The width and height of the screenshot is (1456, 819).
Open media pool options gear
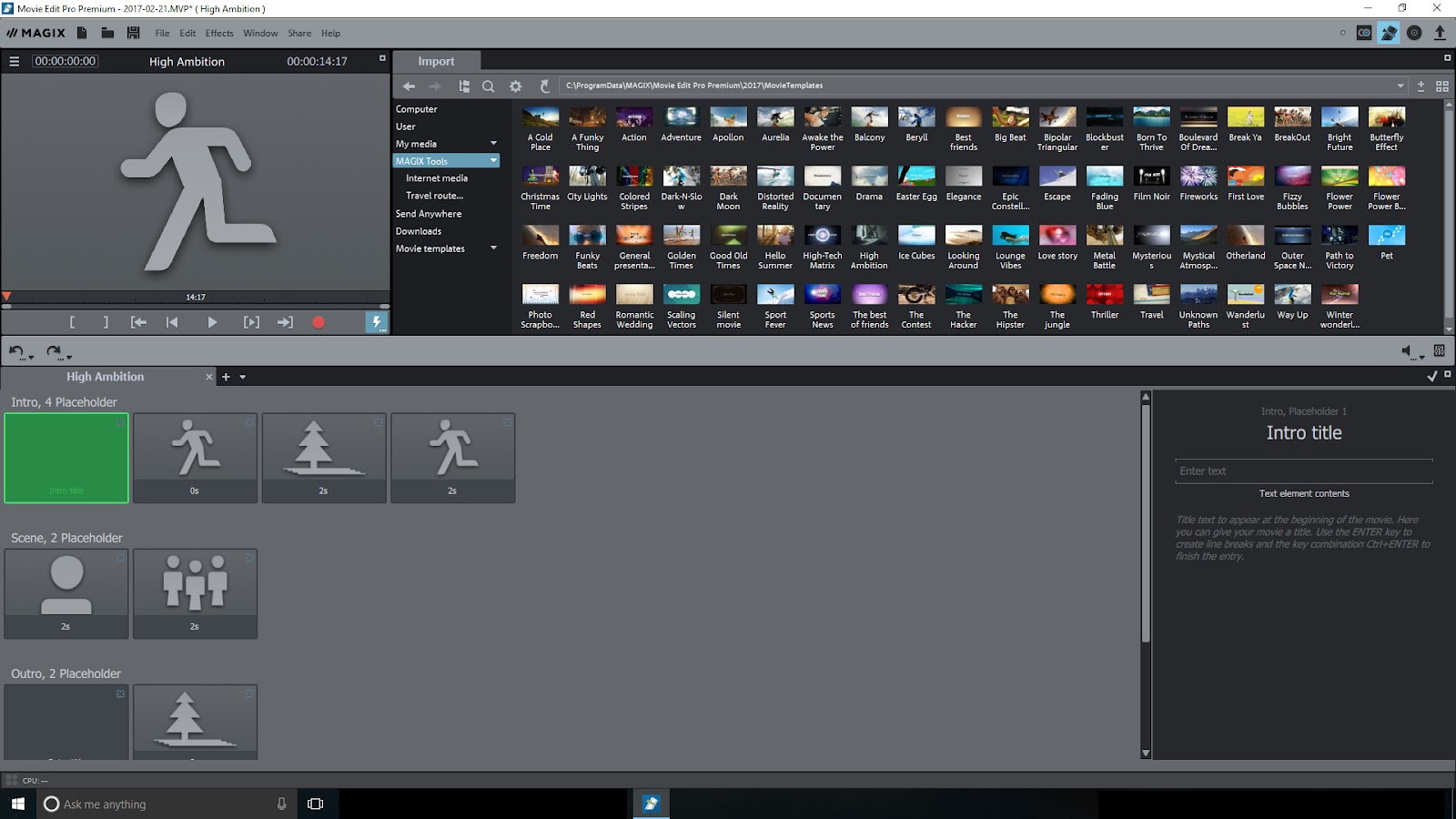516,86
